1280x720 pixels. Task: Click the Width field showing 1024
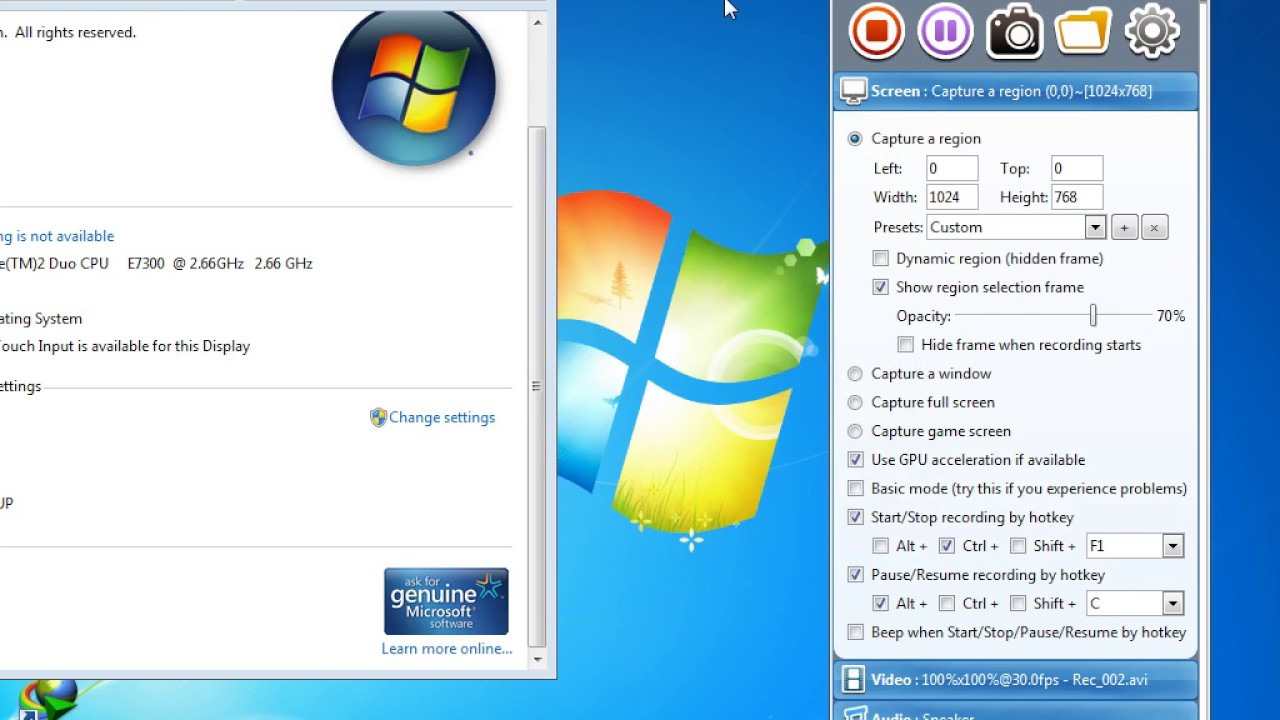(x=952, y=198)
